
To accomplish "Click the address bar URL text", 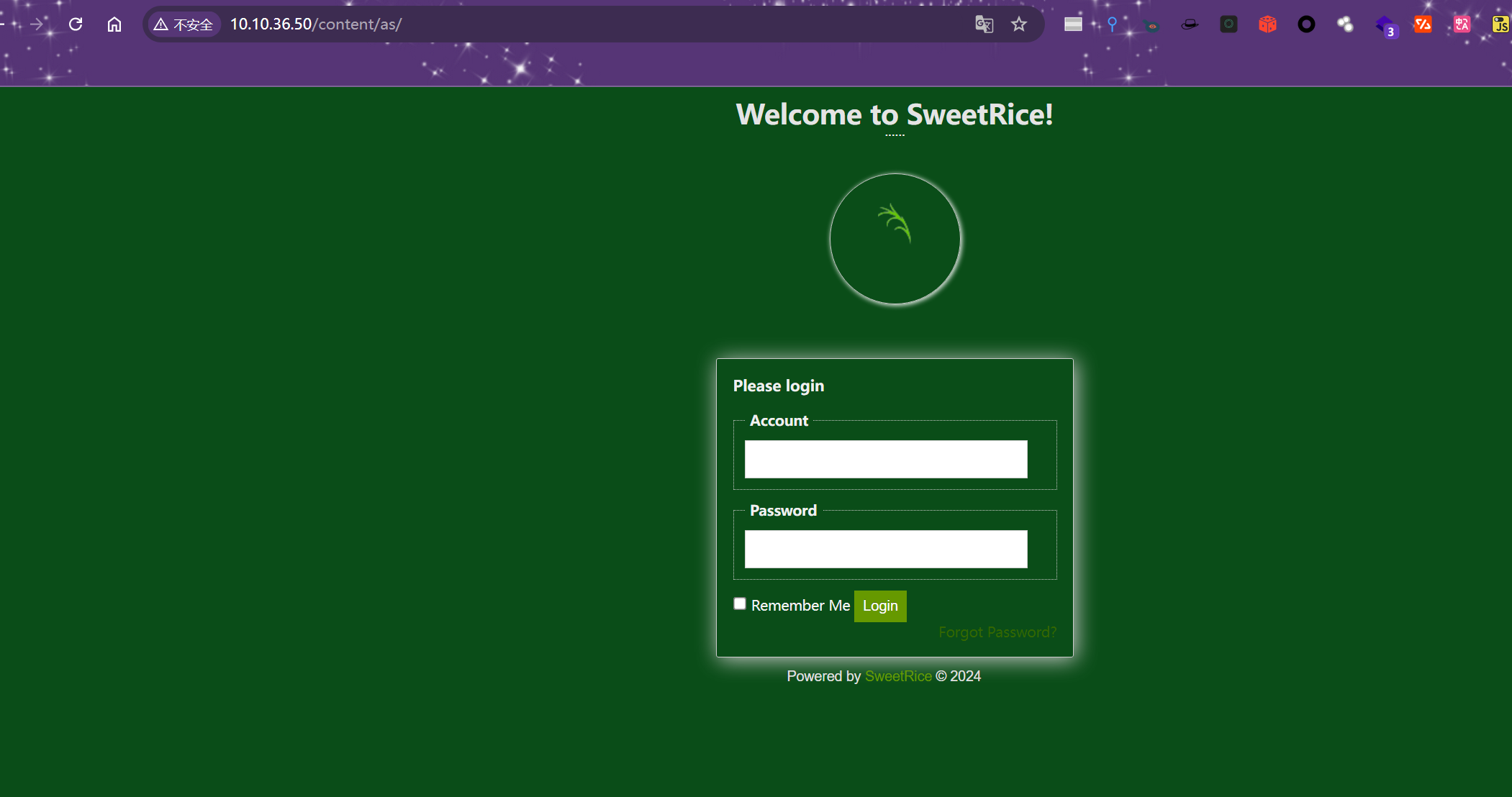I will tap(315, 24).
